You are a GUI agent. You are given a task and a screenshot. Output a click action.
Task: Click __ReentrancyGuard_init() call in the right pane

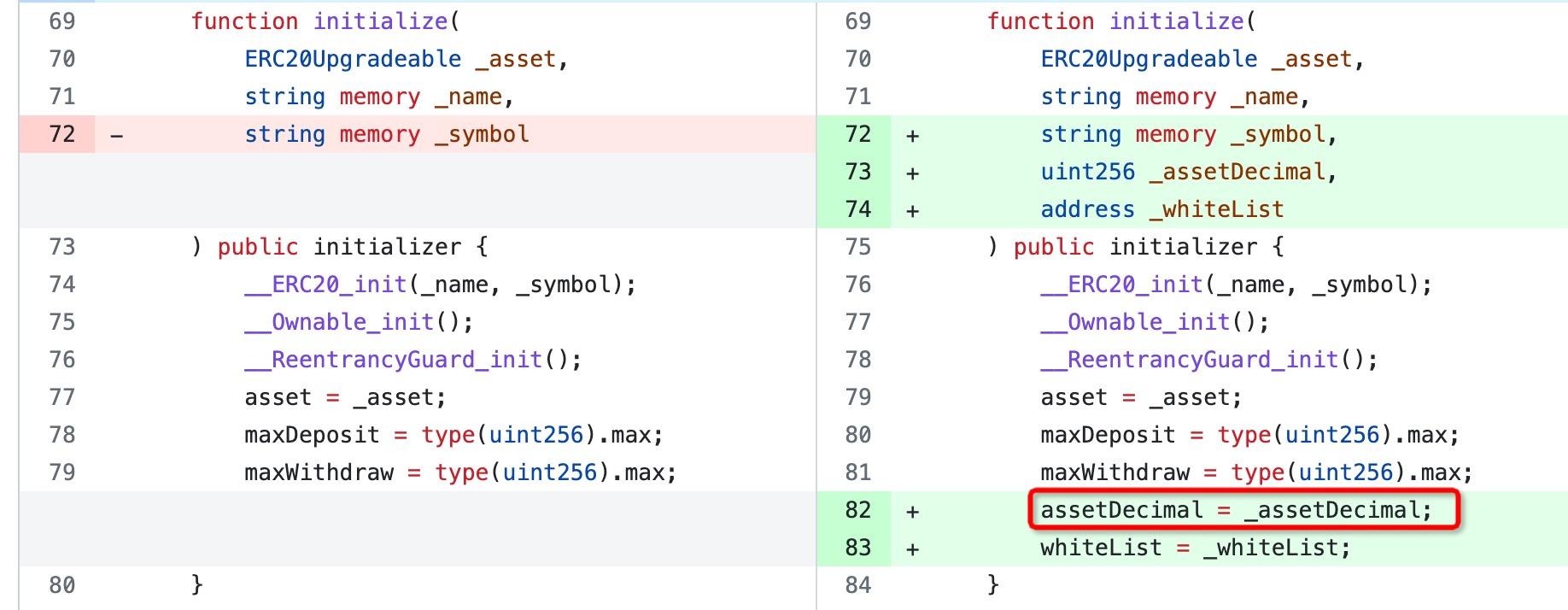pyautogui.click(x=1208, y=360)
